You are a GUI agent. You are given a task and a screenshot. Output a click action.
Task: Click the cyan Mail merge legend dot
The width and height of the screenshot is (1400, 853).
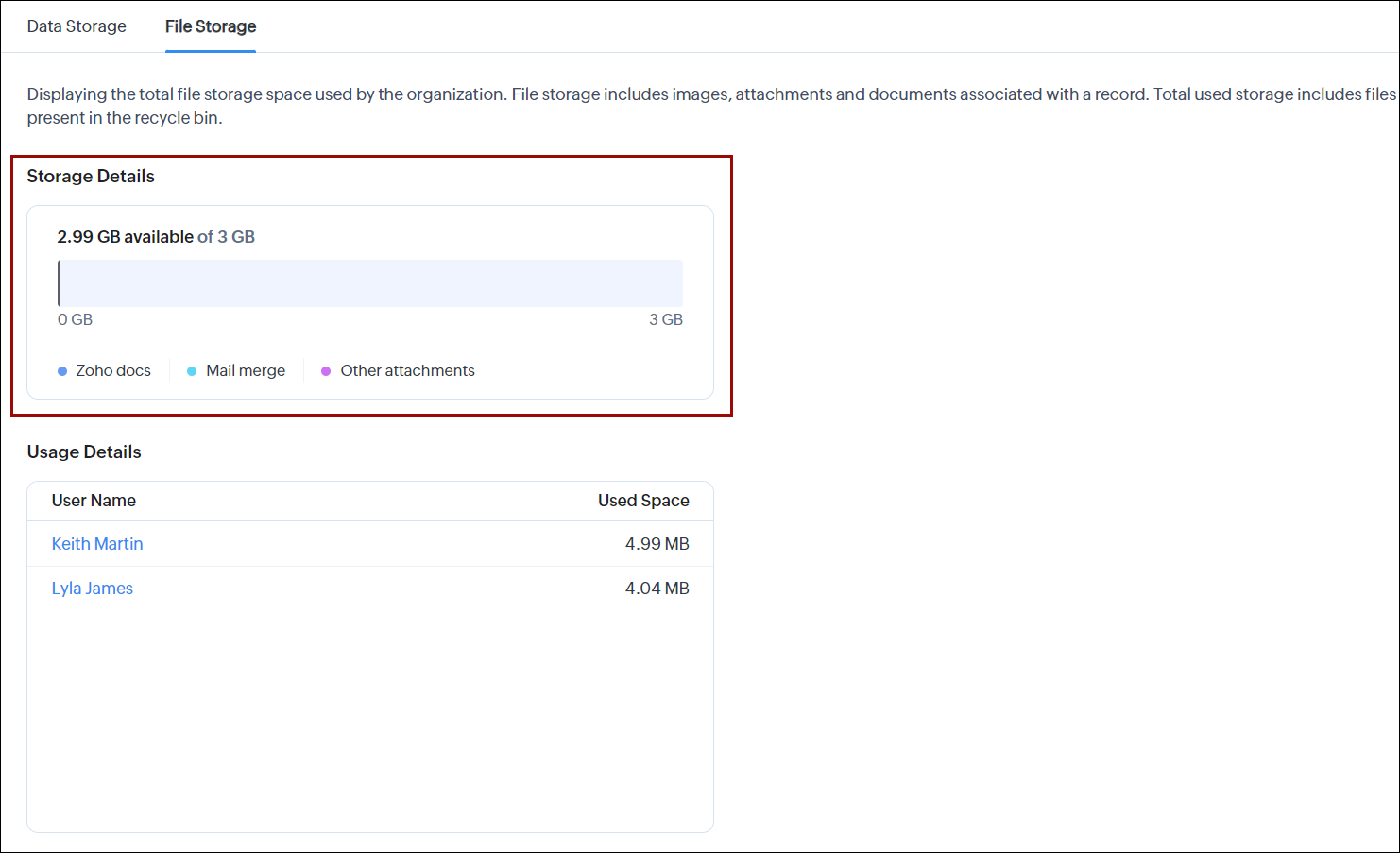pyautogui.click(x=192, y=371)
